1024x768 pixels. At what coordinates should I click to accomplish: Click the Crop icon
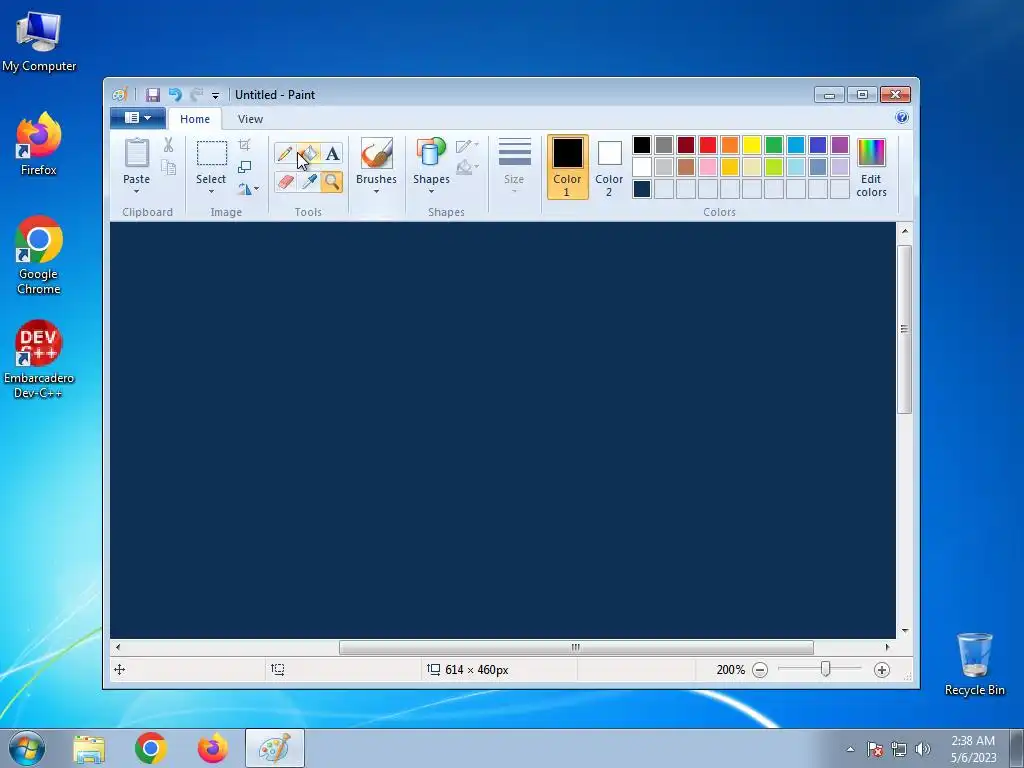[244, 145]
